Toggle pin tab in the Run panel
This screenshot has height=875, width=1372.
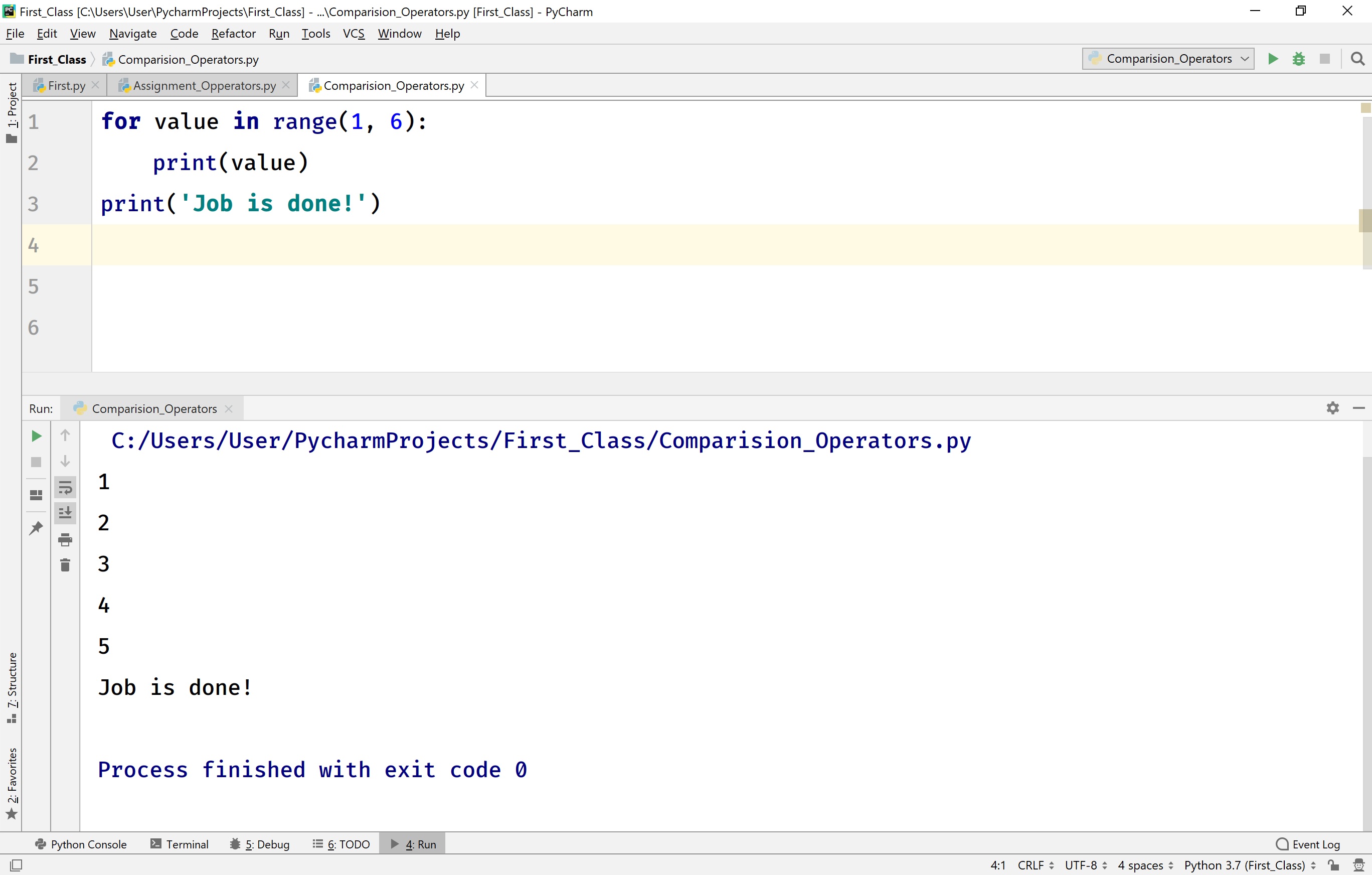36,528
